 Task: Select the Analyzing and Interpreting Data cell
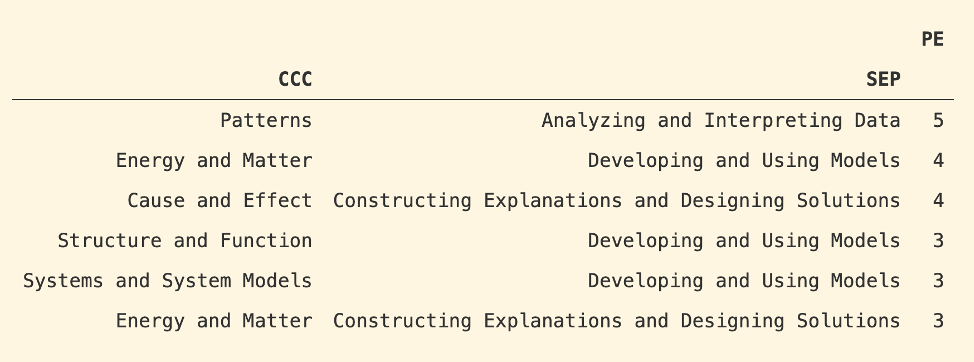(721, 120)
